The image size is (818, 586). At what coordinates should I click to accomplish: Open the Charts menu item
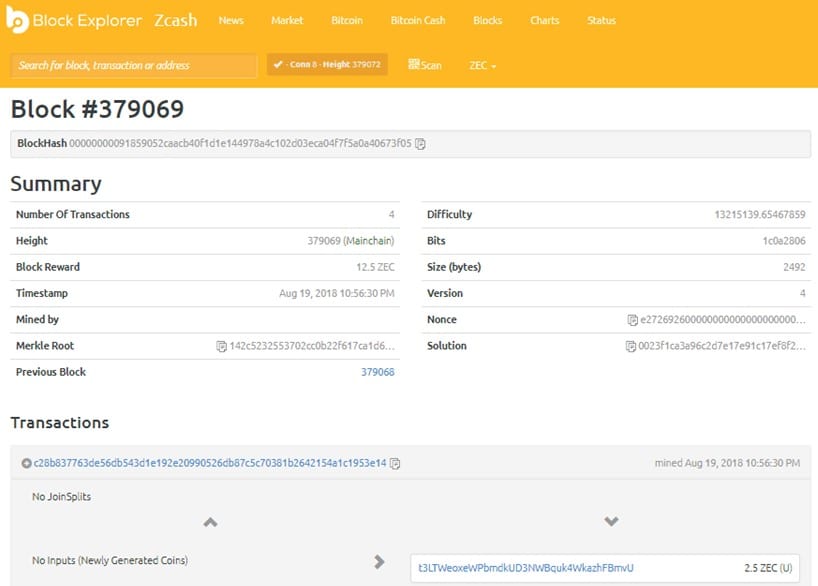(x=545, y=20)
